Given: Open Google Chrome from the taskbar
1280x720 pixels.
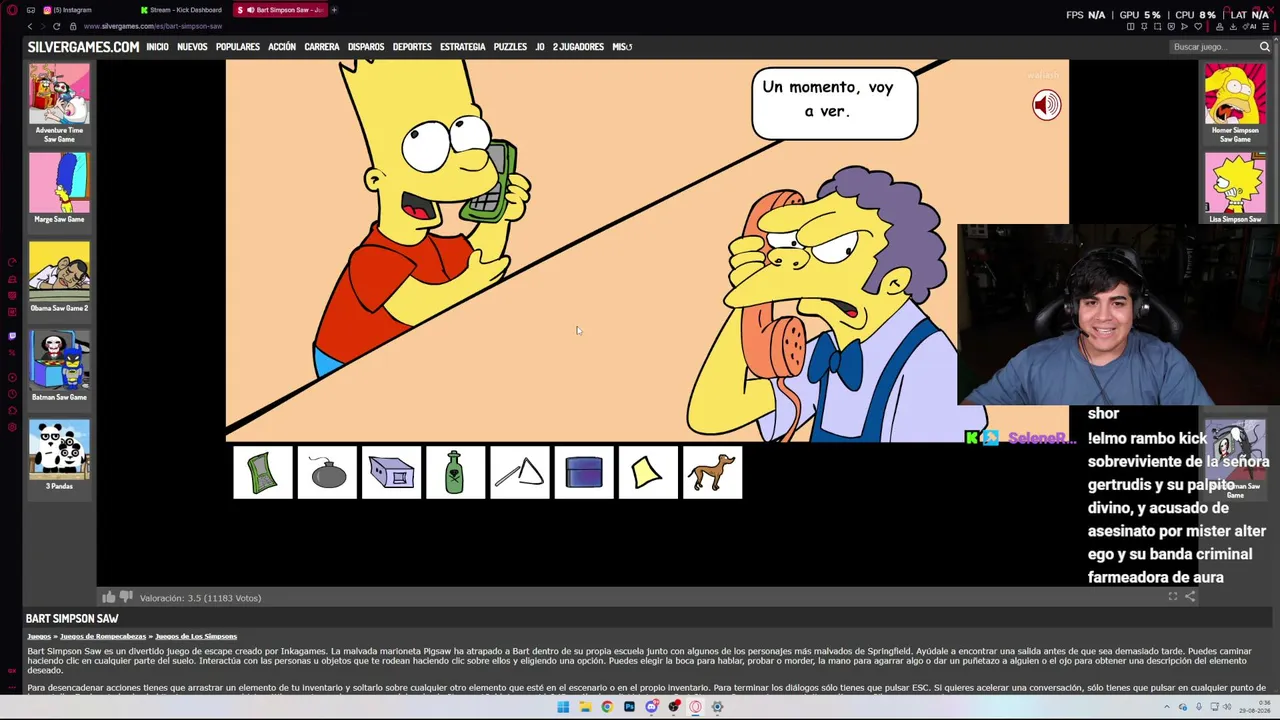Looking at the screenshot, I should [x=607, y=707].
